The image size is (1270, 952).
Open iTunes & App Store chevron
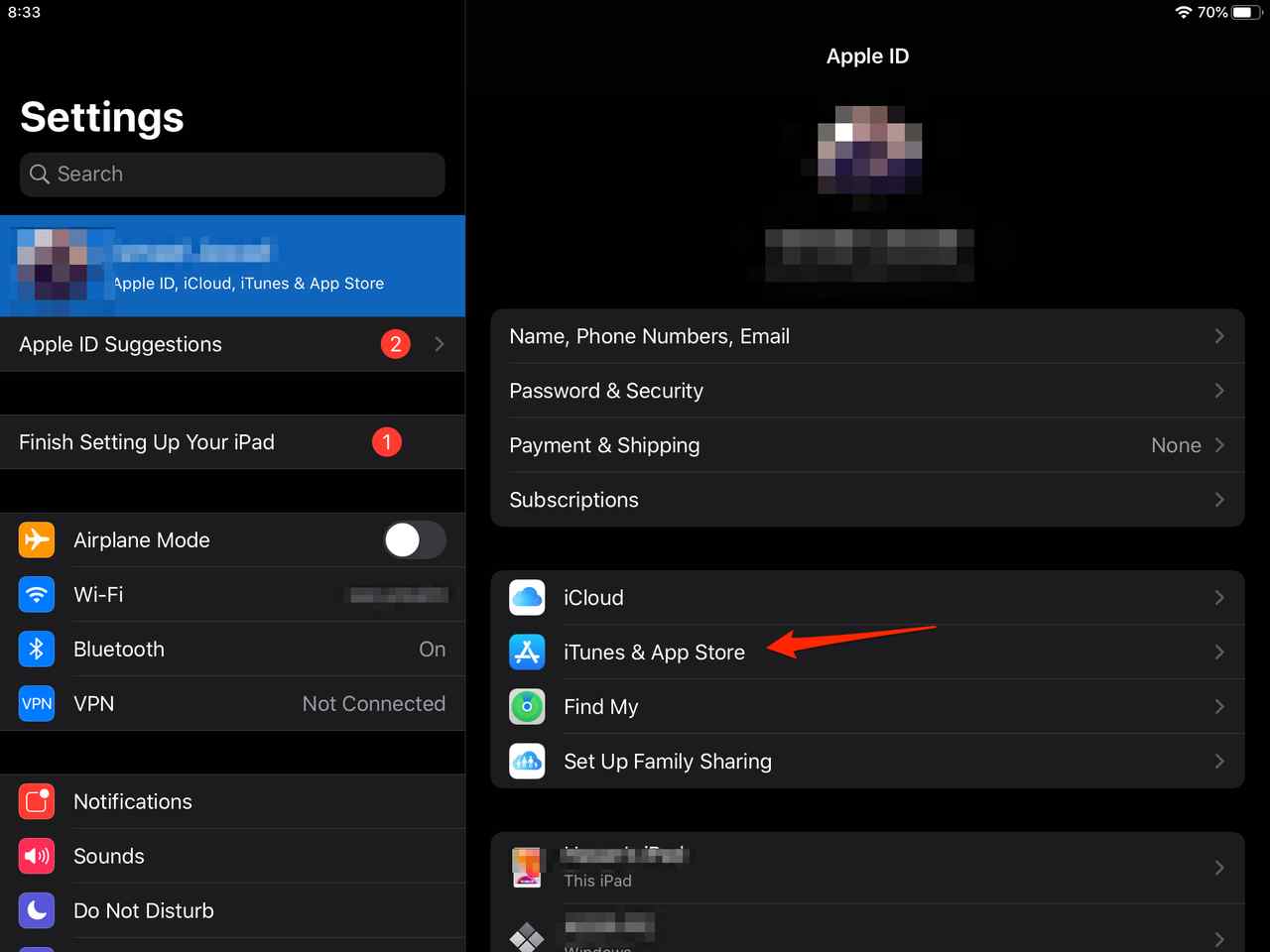[x=1219, y=652]
